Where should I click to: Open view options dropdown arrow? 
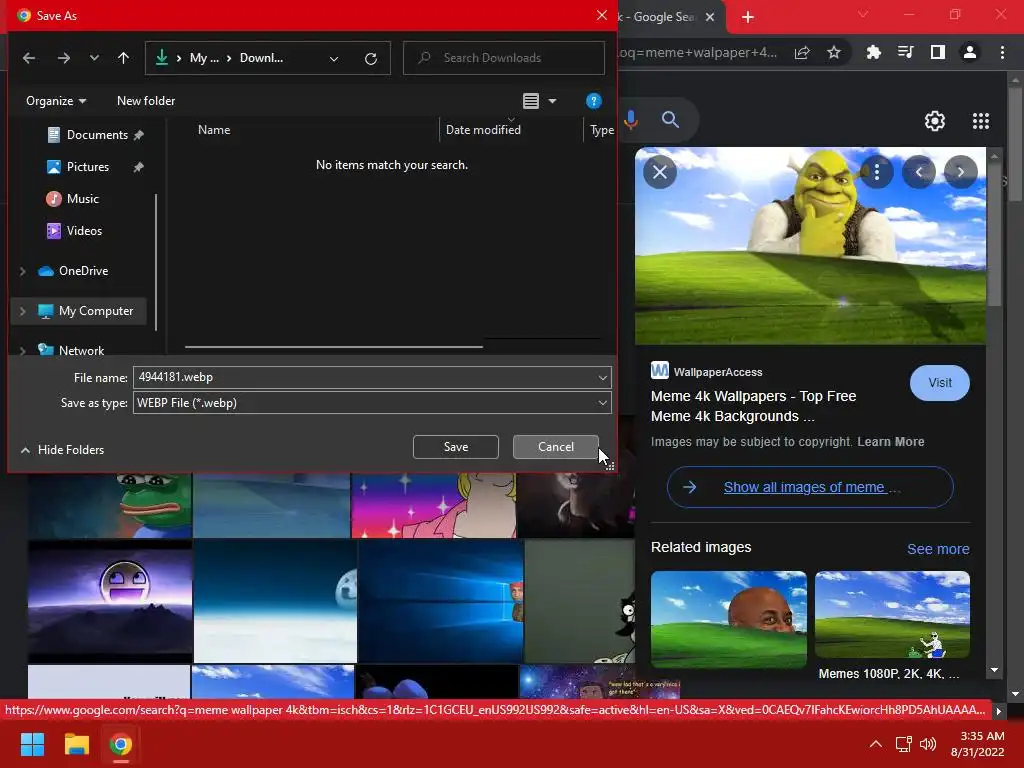point(552,101)
